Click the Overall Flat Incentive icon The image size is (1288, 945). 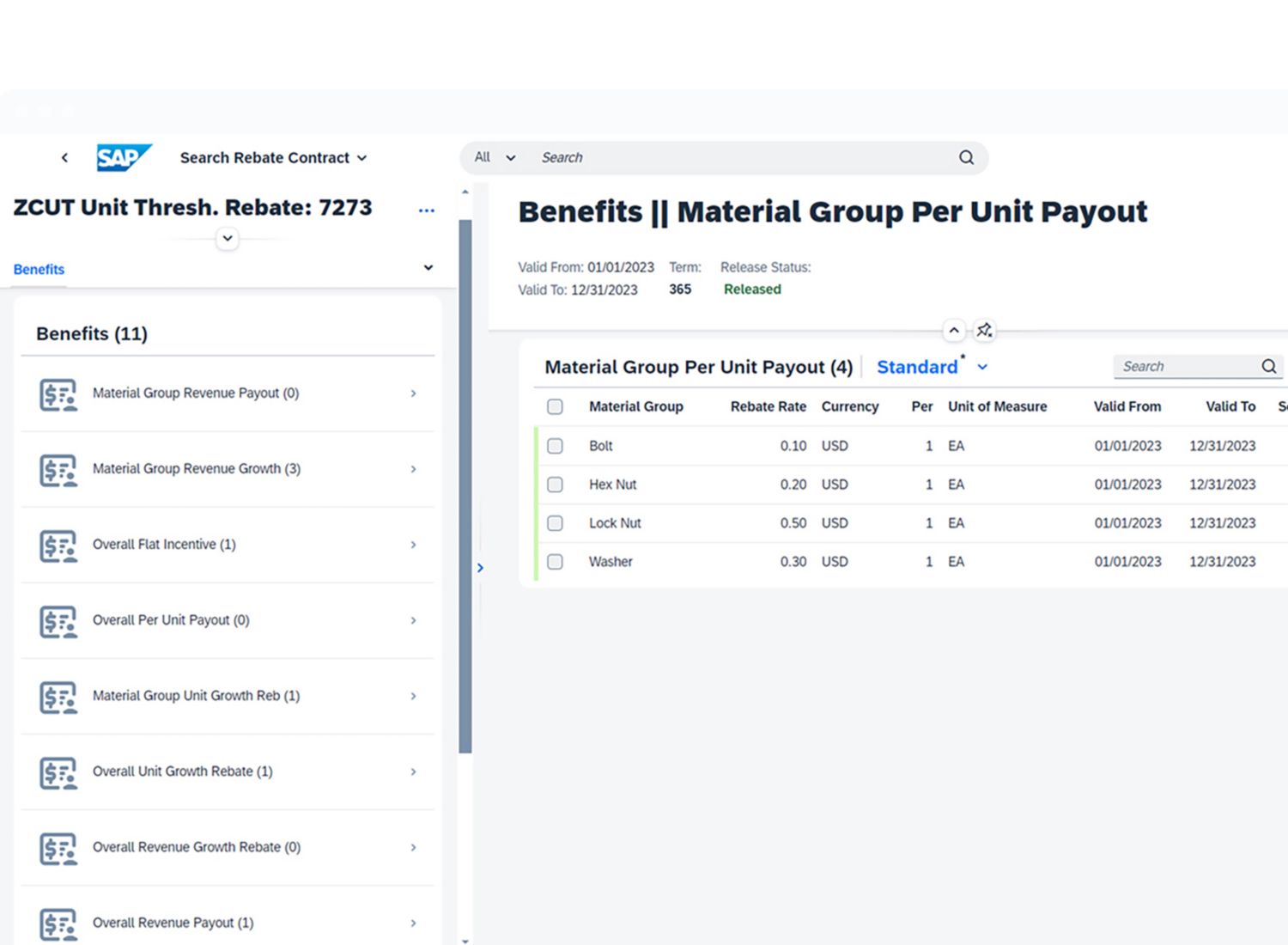click(58, 546)
